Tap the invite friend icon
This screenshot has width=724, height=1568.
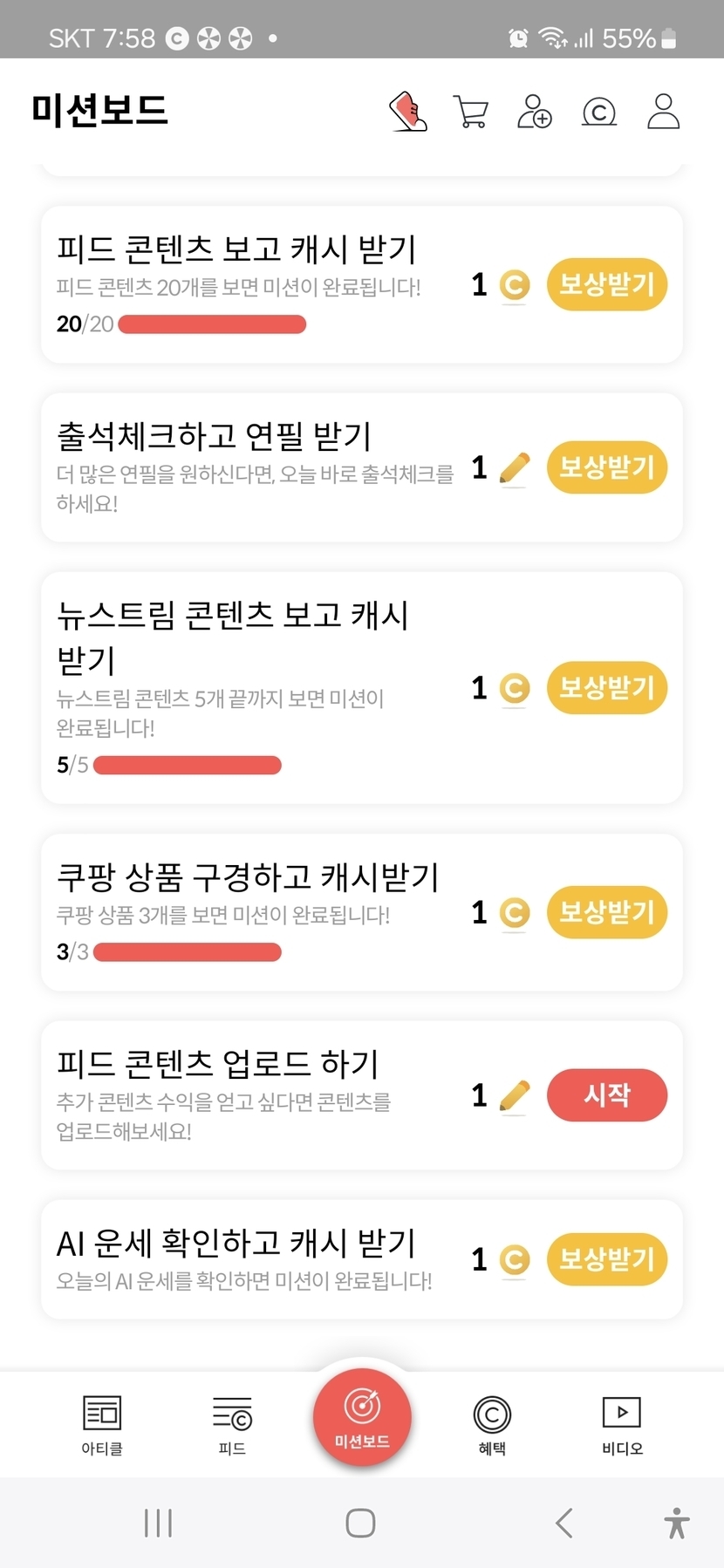[x=535, y=112]
